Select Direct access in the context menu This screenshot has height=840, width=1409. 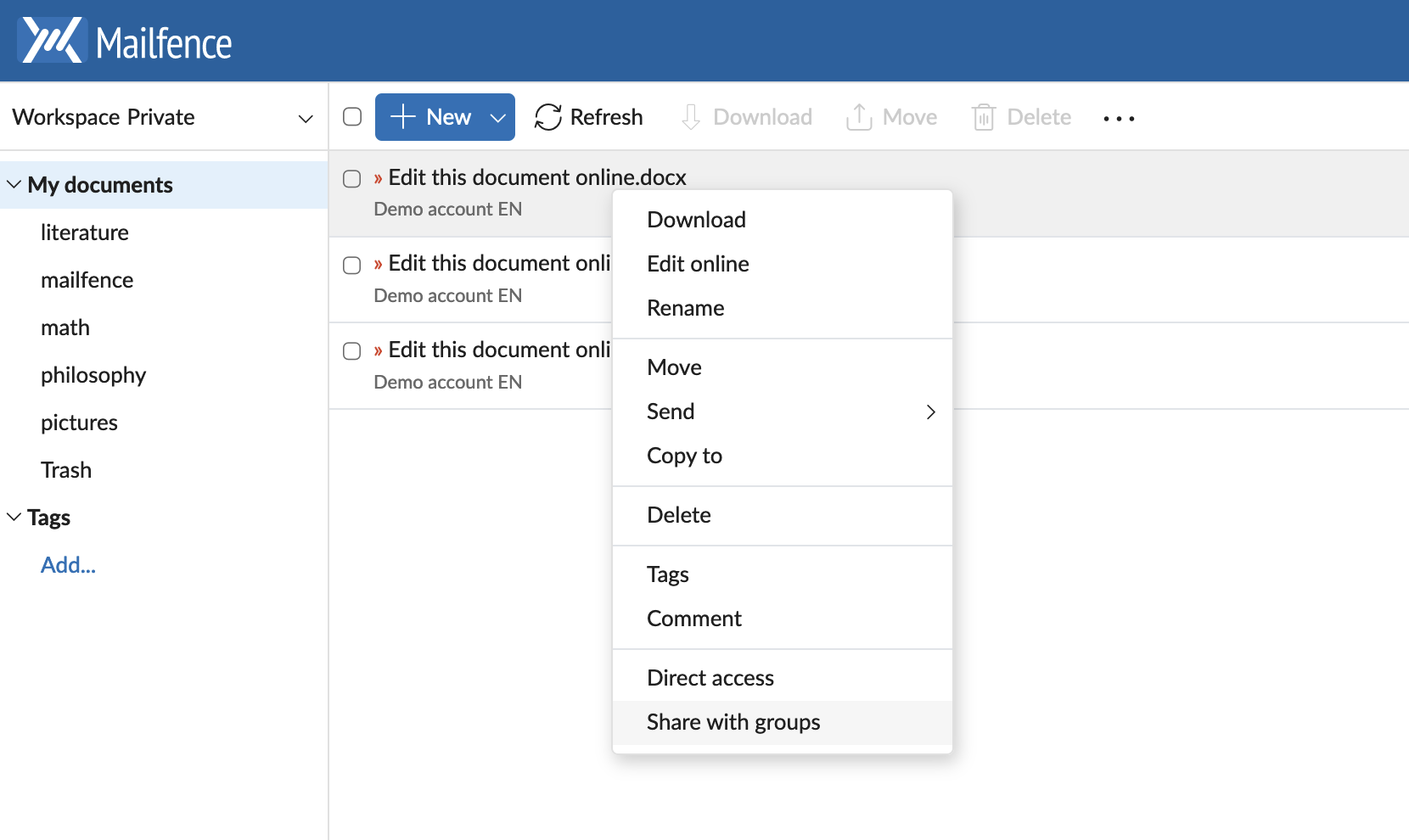pyautogui.click(x=783, y=678)
